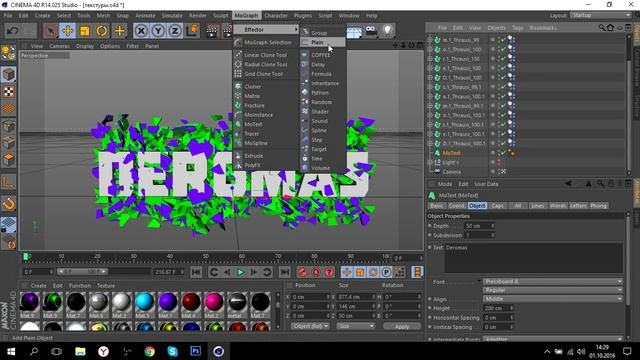Image resolution: width=640 pixels, height=360 pixels.
Task: Select MoText object in object manager
Action: point(451,153)
